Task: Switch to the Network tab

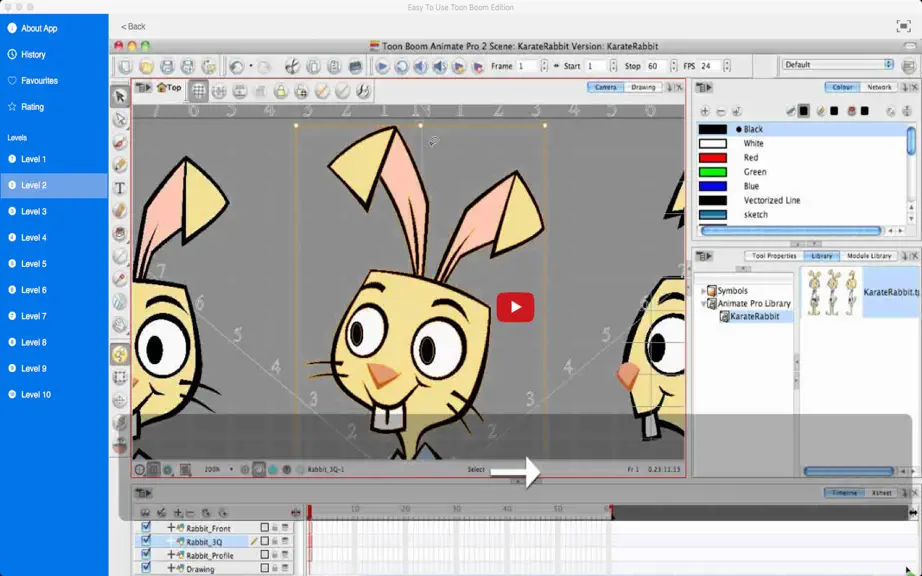Action: click(879, 87)
